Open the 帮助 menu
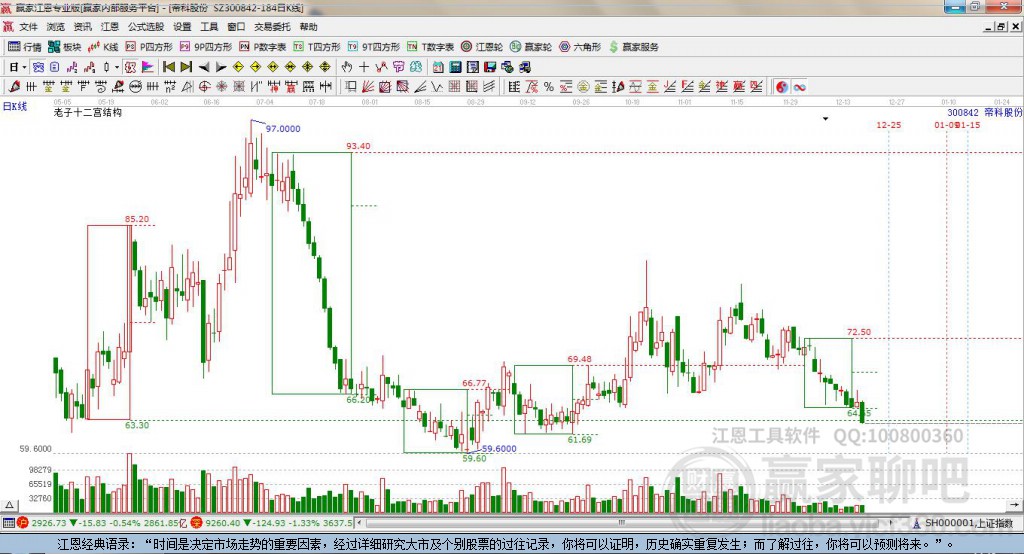 [x=308, y=27]
